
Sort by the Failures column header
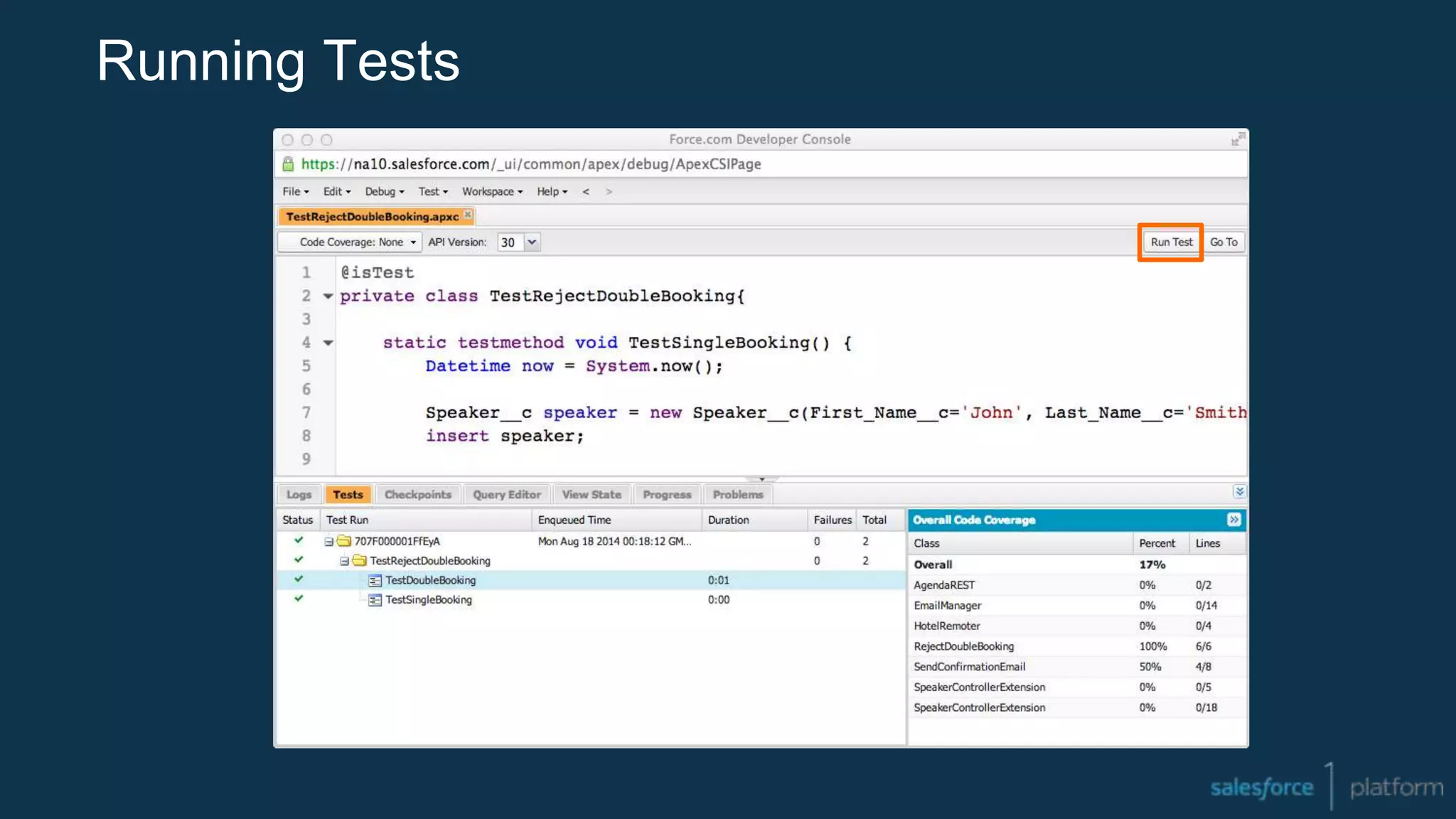point(833,520)
